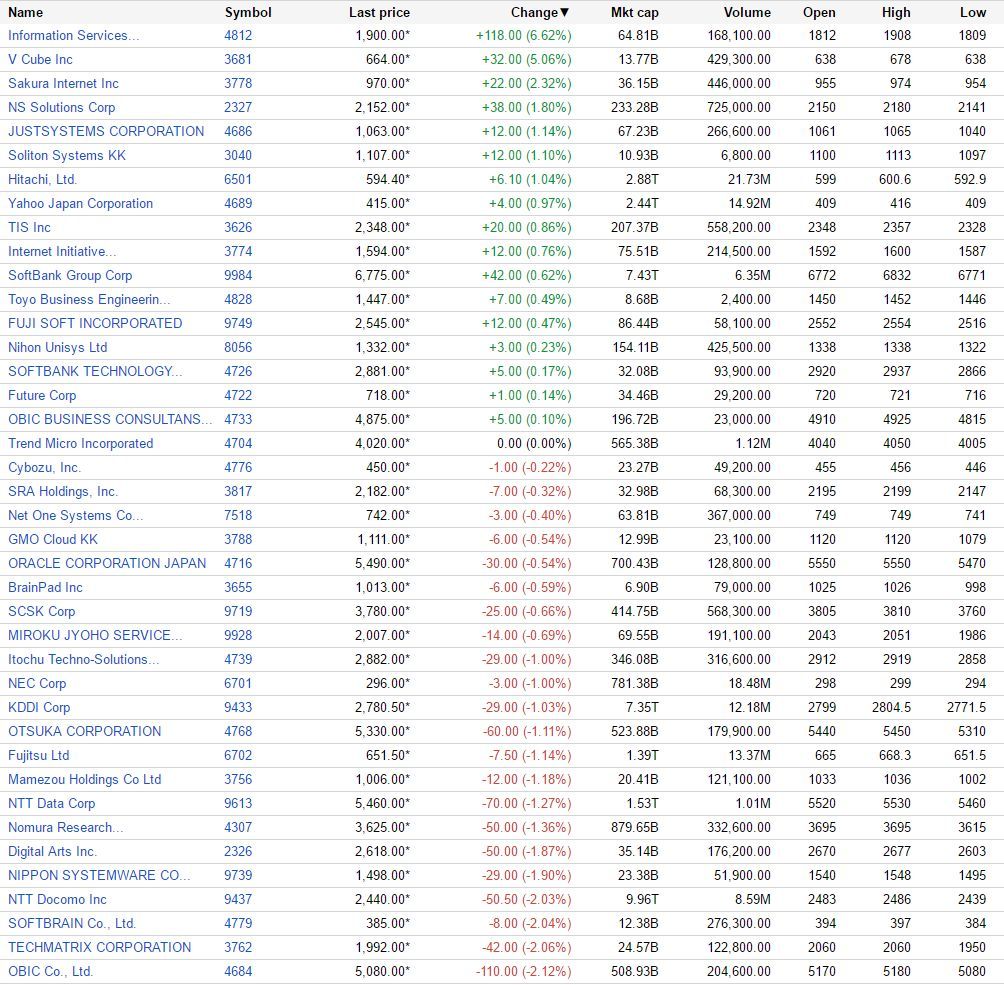
Task: Open the KDDI Corp link
Action: [39, 708]
